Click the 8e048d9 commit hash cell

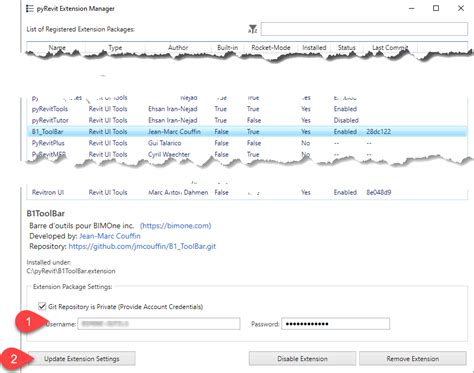click(379, 192)
